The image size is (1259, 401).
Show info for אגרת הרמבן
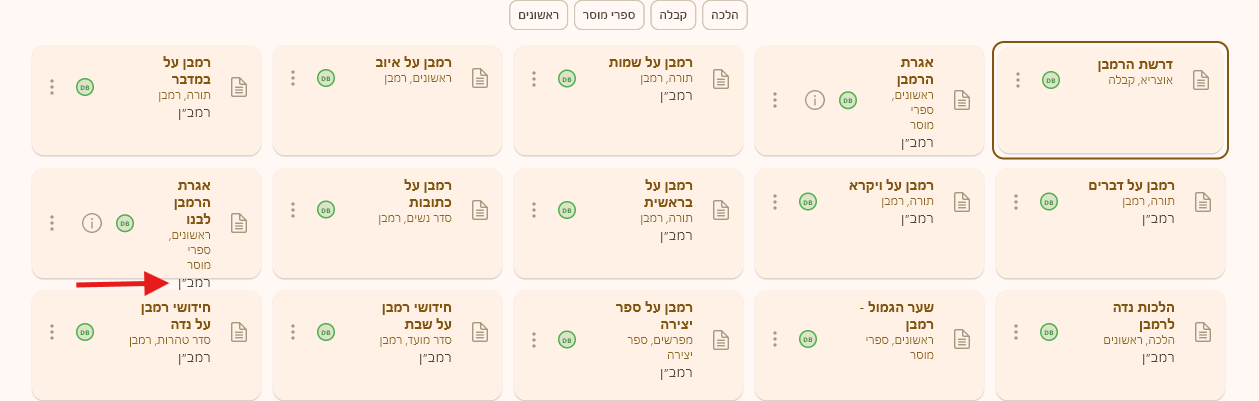tap(815, 100)
